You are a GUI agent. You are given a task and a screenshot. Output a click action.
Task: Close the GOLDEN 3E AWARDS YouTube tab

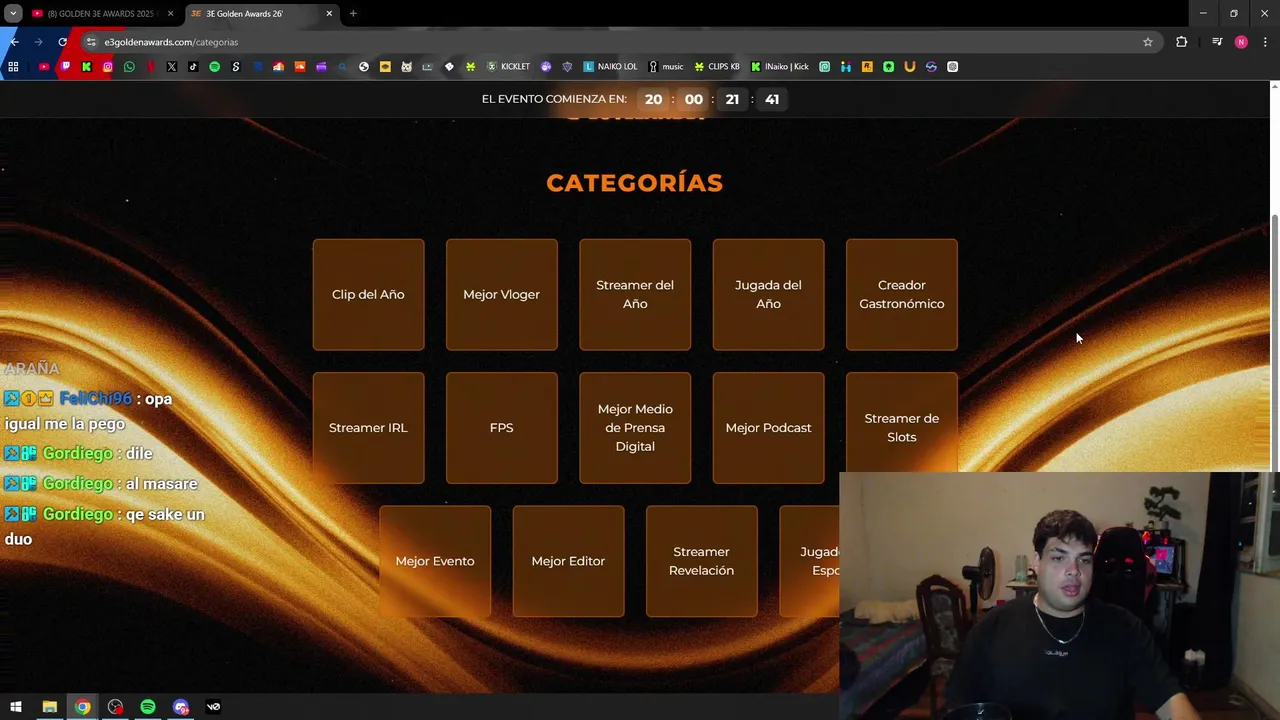[170, 14]
